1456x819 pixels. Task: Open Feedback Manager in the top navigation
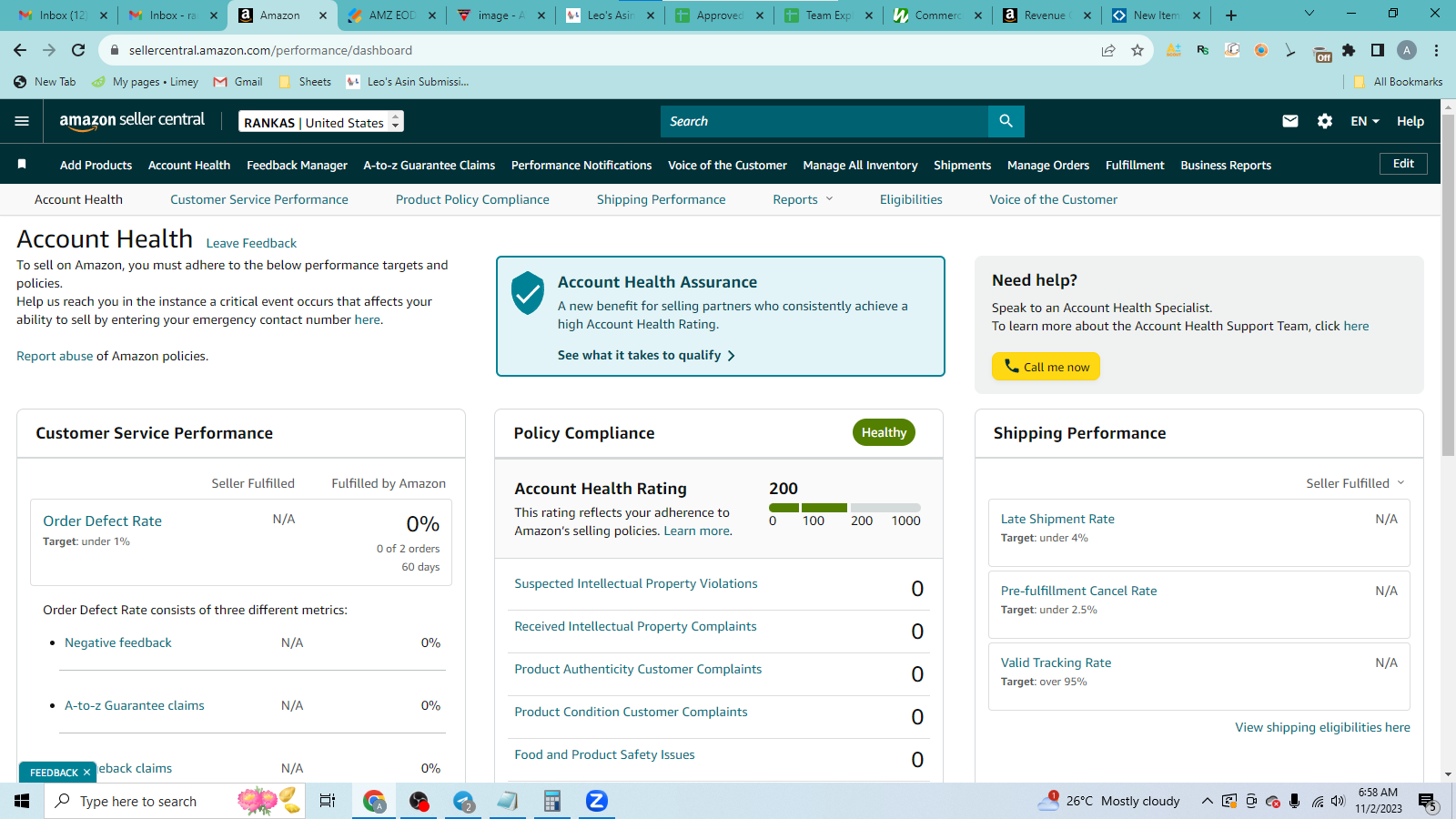coord(297,165)
